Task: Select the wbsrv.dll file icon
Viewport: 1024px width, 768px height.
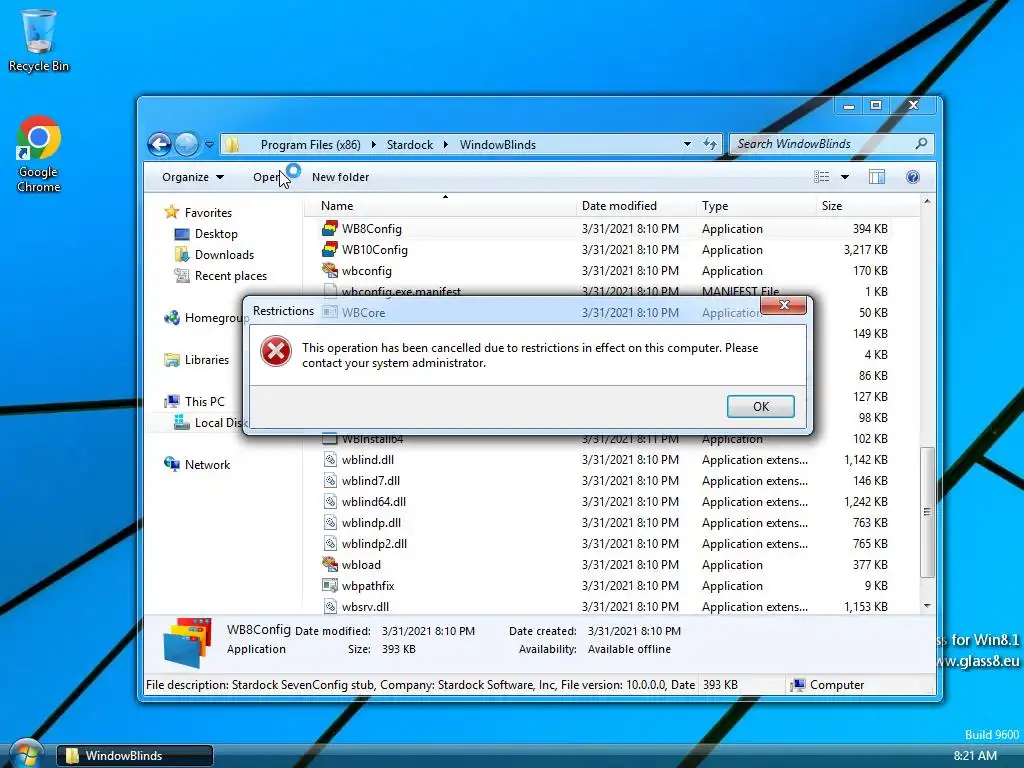Action: (x=330, y=607)
